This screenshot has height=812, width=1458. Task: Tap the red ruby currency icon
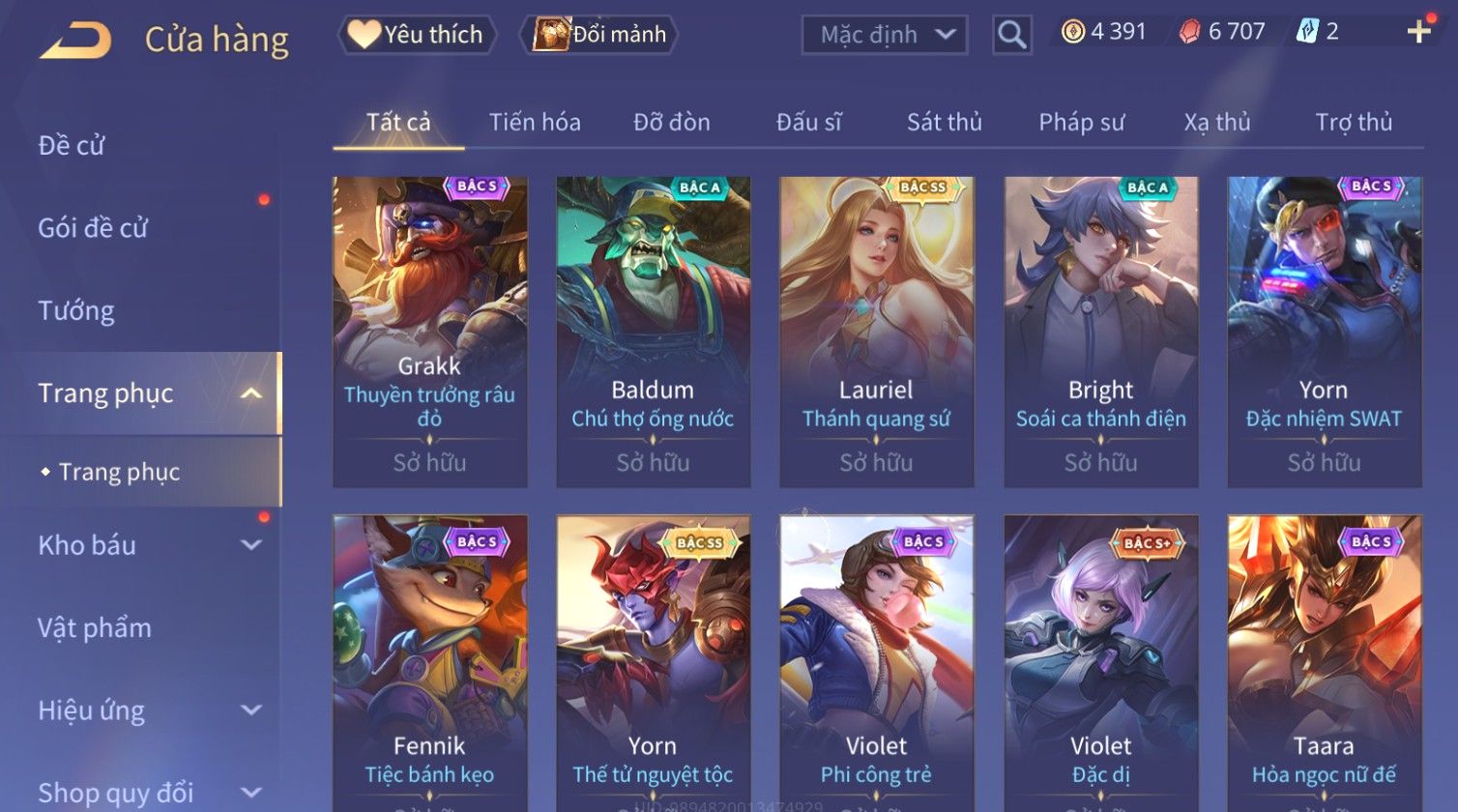click(1189, 32)
